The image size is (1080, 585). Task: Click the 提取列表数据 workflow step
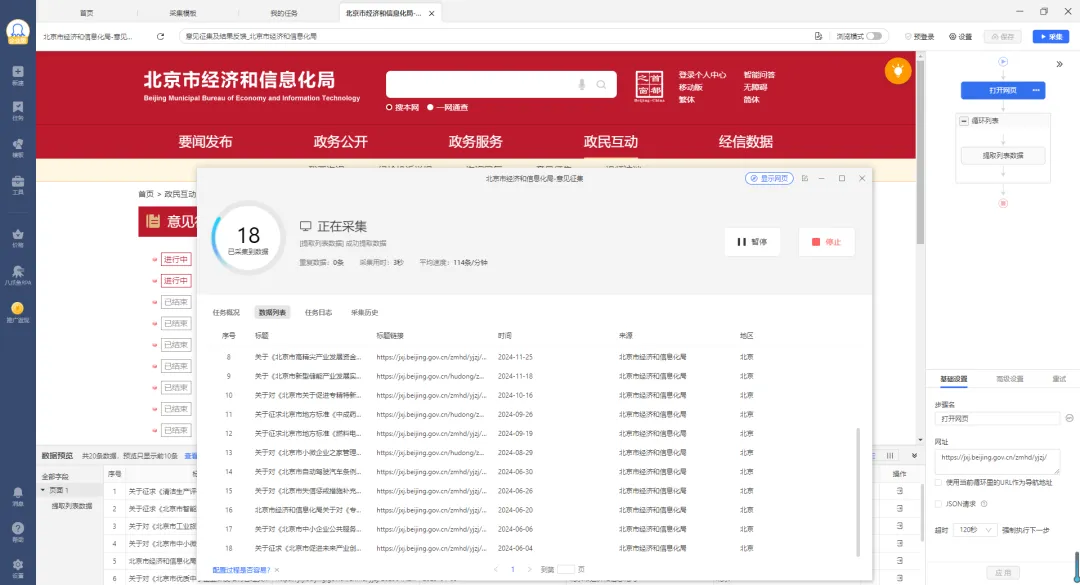(x=1003, y=156)
